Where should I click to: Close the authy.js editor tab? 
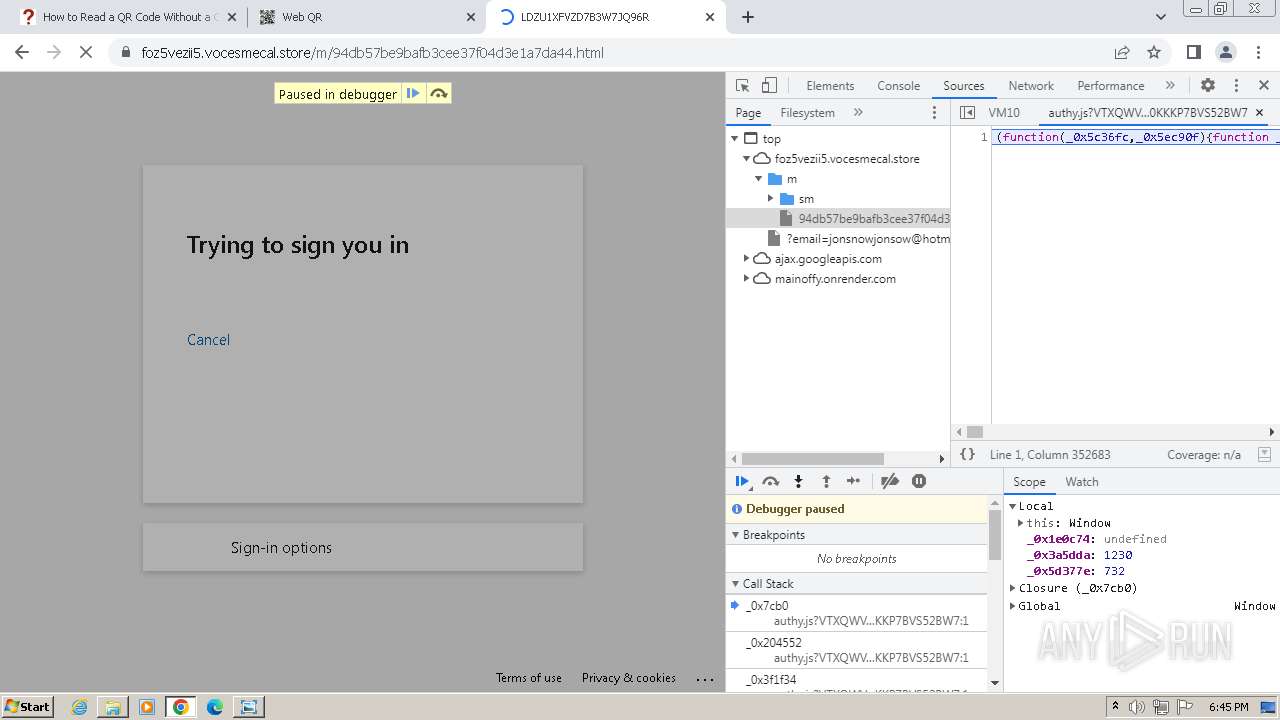point(1259,113)
